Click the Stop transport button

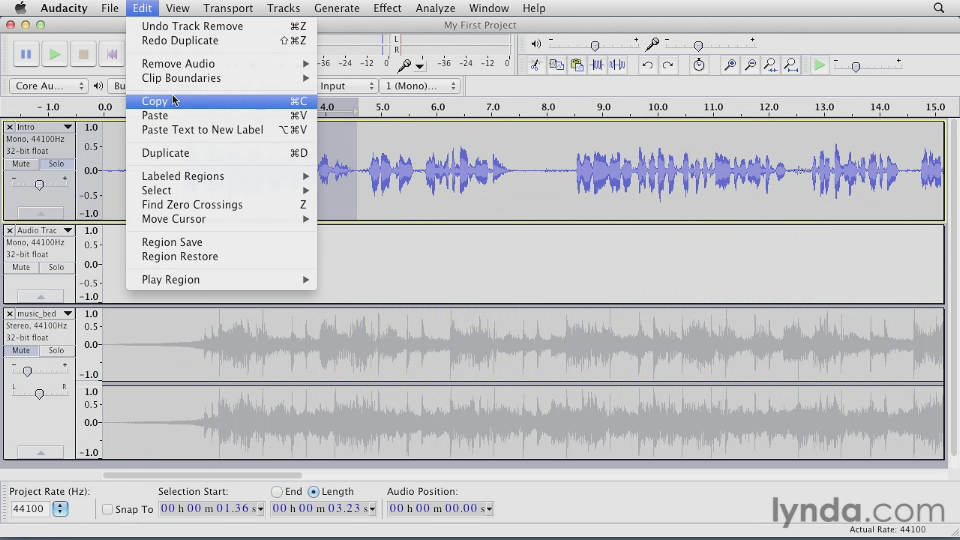click(83, 54)
